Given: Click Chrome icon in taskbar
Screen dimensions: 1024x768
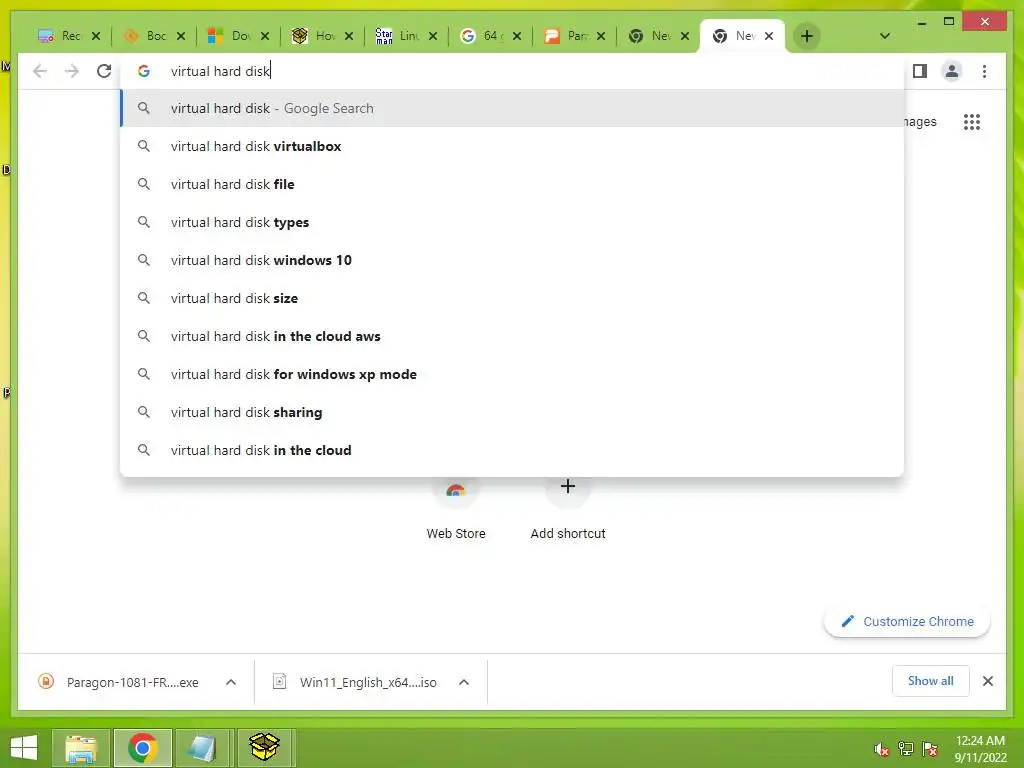Looking at the screenshot, I should tap(142, 748).
